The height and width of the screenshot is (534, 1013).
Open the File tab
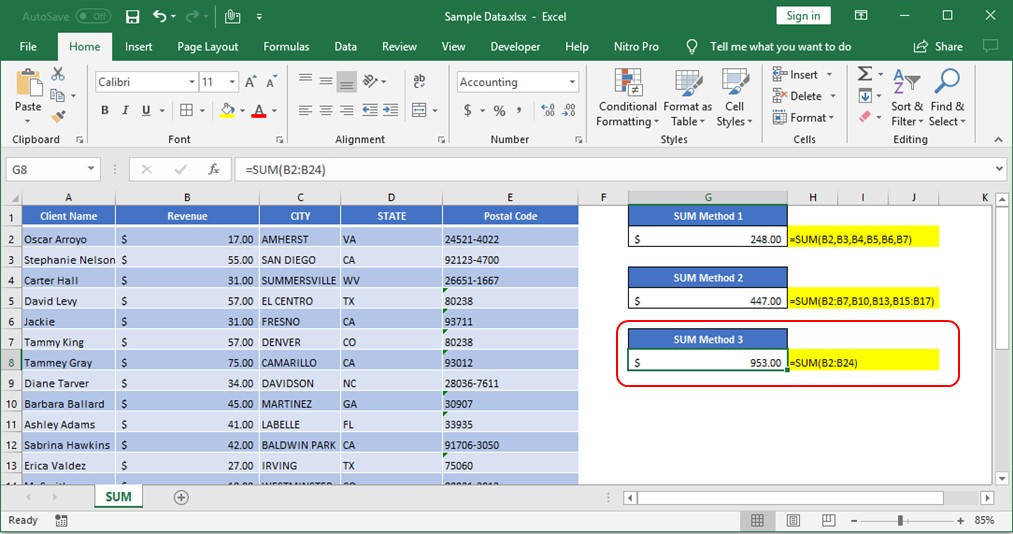tap(28, 46)
